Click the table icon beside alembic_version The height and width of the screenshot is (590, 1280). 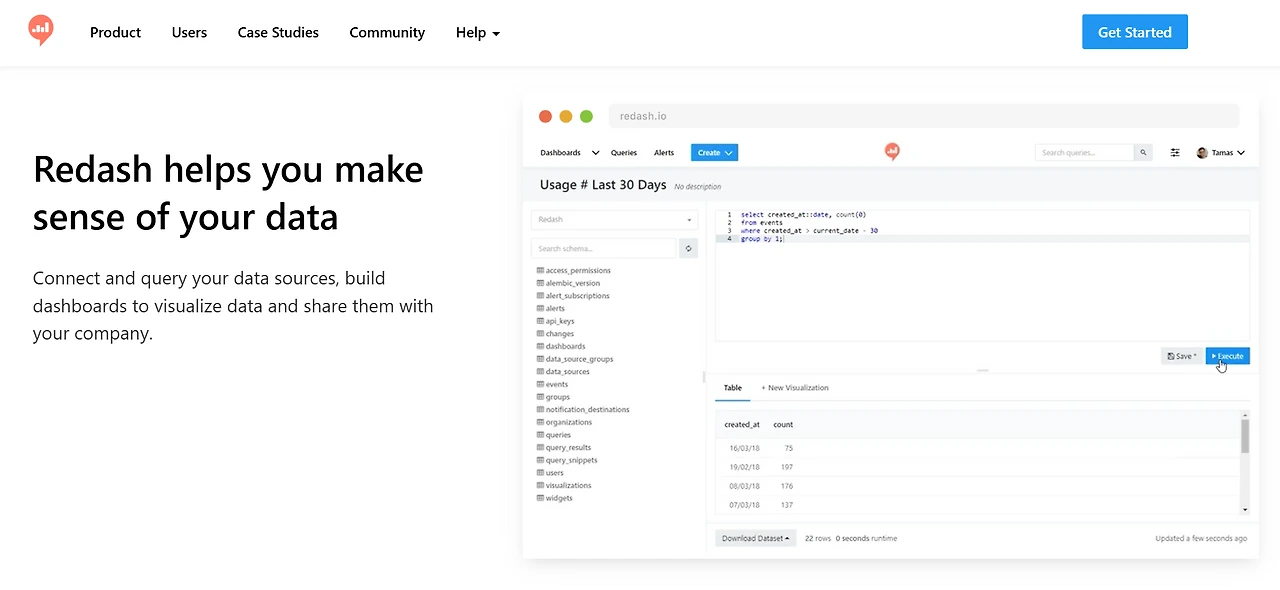coord(540,283)
